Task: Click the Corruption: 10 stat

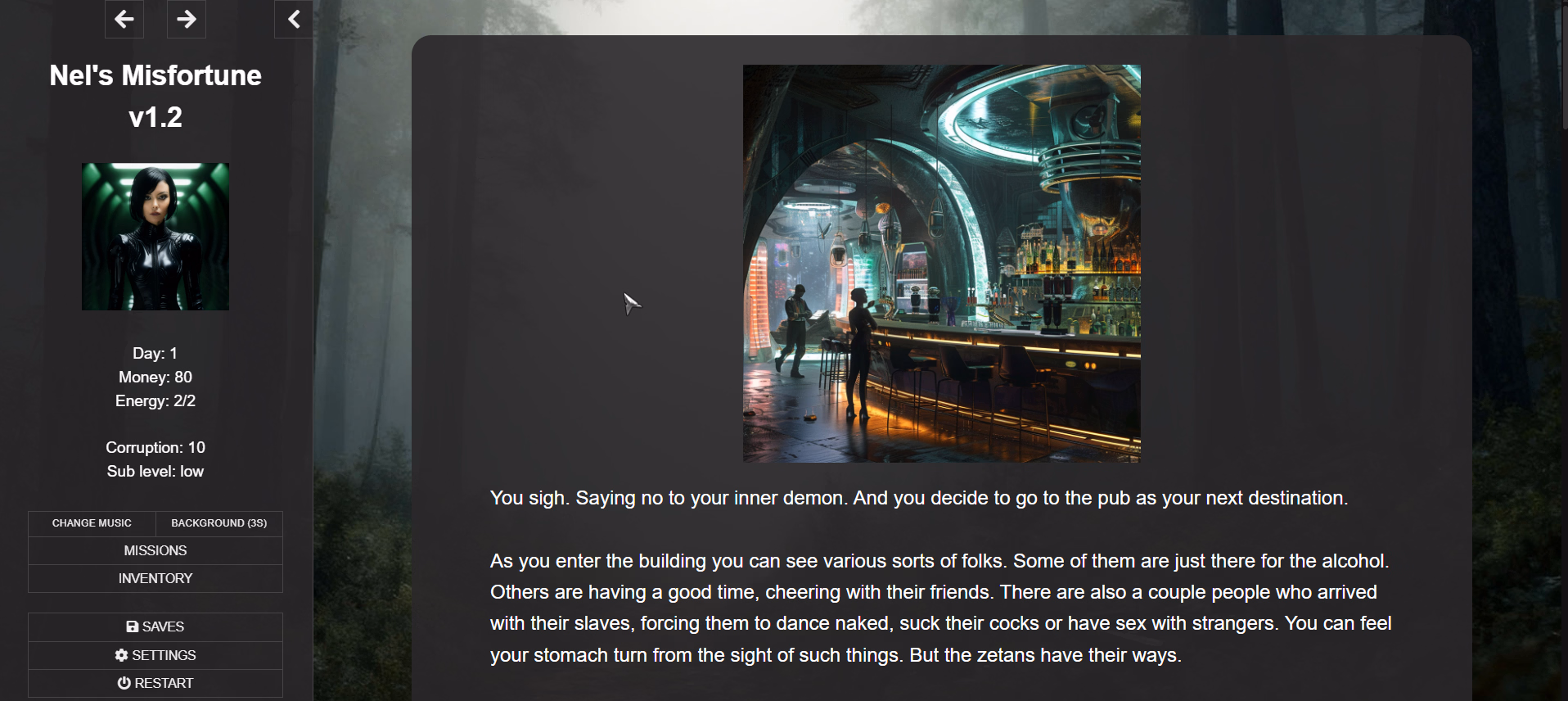Action: click(155, 448)
